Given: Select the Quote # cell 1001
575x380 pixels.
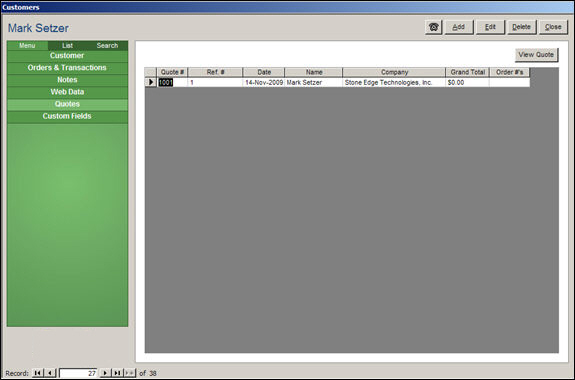Looking at the screenshot, I should point(172,83).
